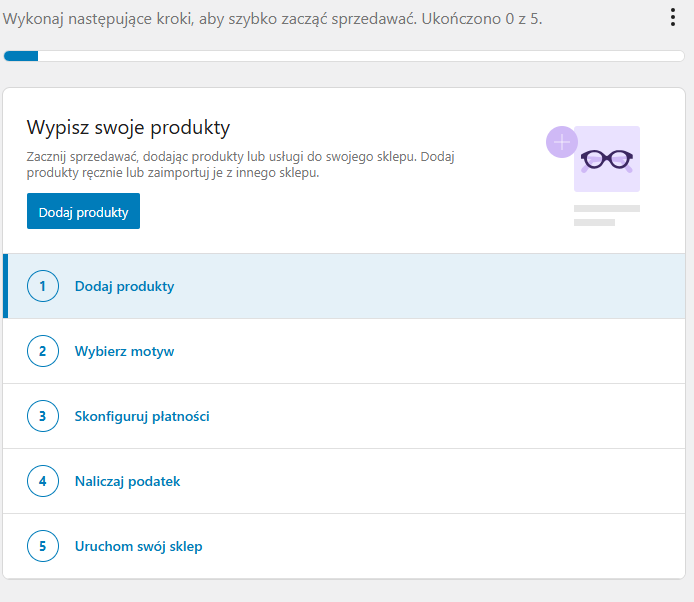Expand the "Naliczaj podatek" step
The height and width of the screenshot is (602, 694).
pyautogui.click(x=127, y=481)
